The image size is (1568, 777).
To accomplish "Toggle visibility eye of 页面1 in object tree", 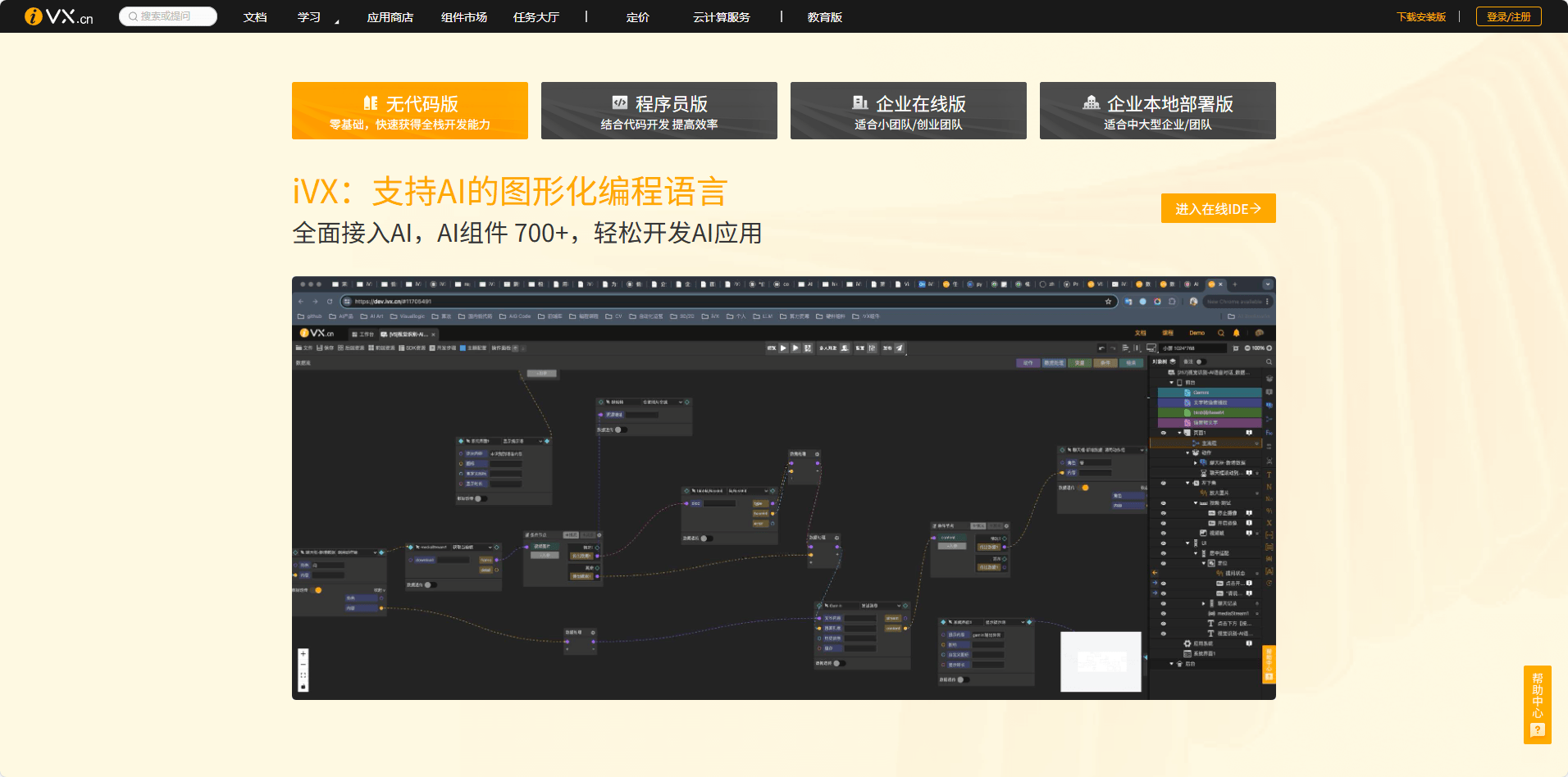I will (1163, 433).
